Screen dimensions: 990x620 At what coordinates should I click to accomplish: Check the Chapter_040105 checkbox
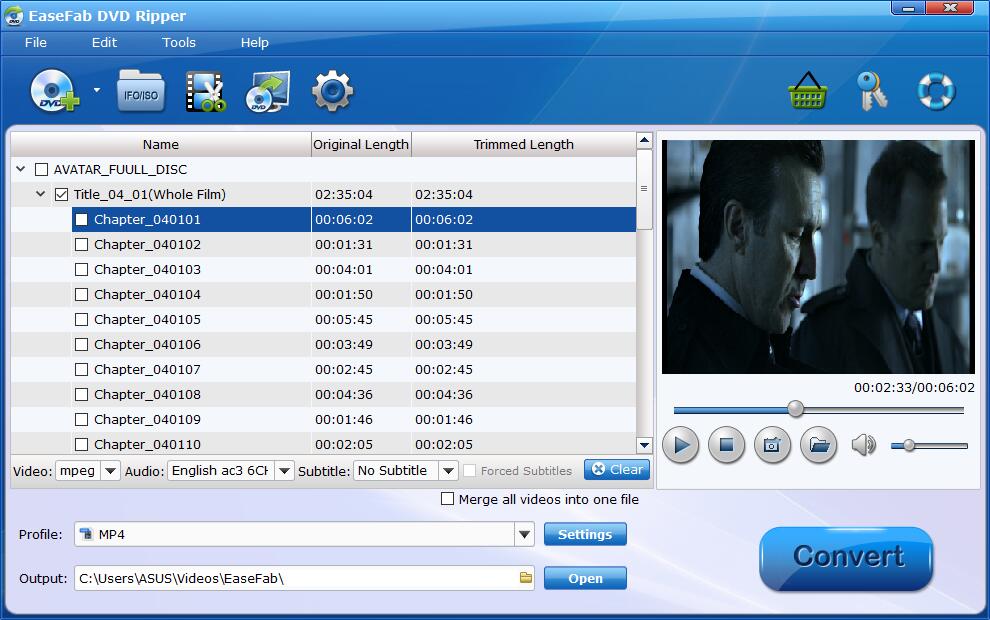click(81, 319)
